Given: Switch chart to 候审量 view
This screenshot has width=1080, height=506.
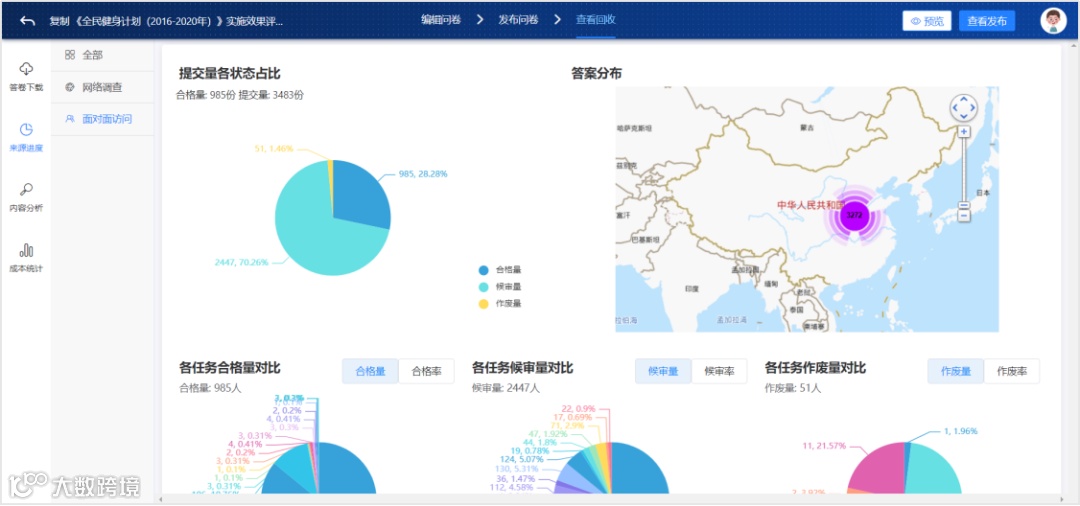Looking at the screenshot, I should (x=663, y=371).
